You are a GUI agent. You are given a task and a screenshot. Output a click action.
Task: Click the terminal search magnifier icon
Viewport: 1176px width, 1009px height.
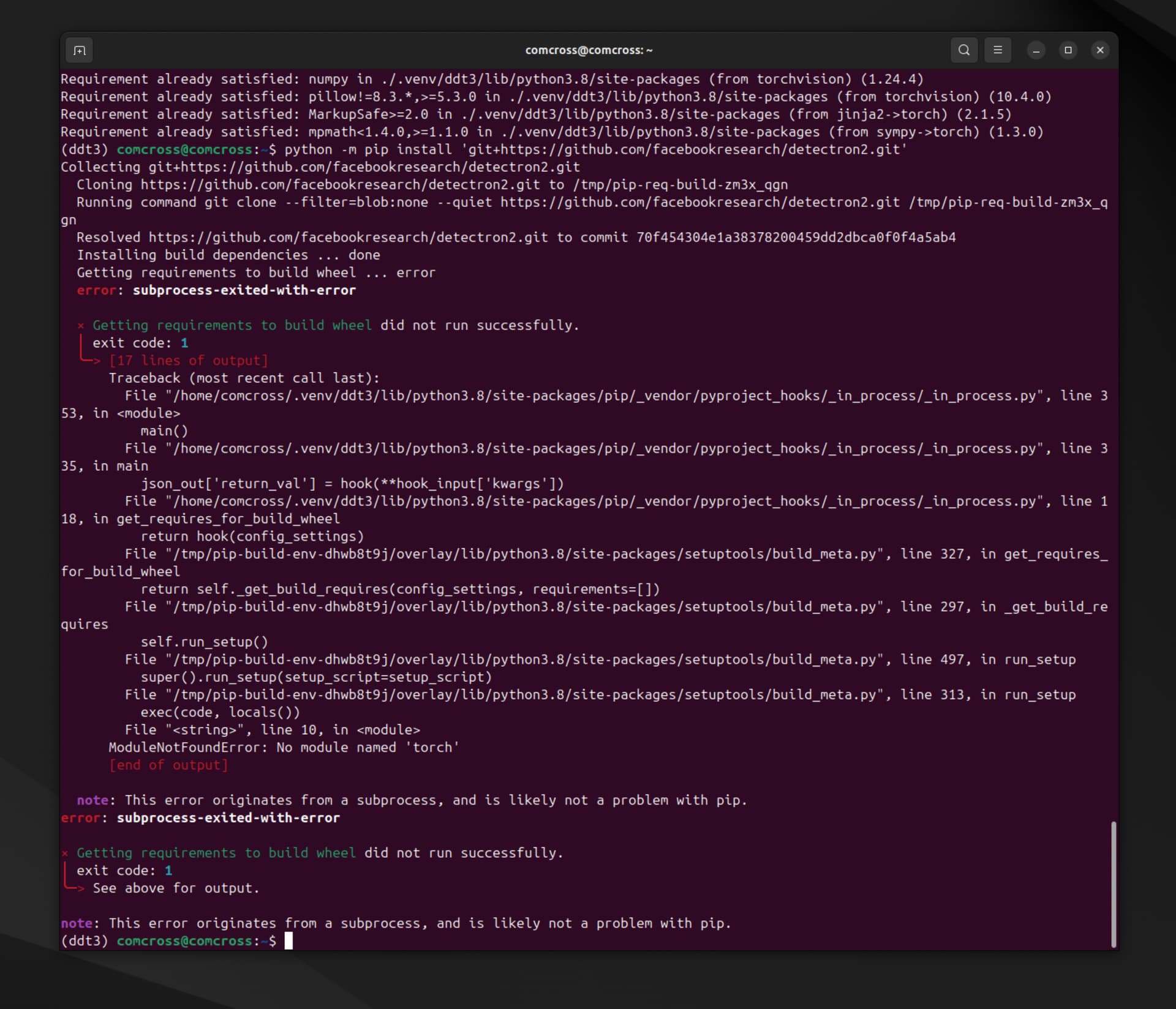click(963, 50)
